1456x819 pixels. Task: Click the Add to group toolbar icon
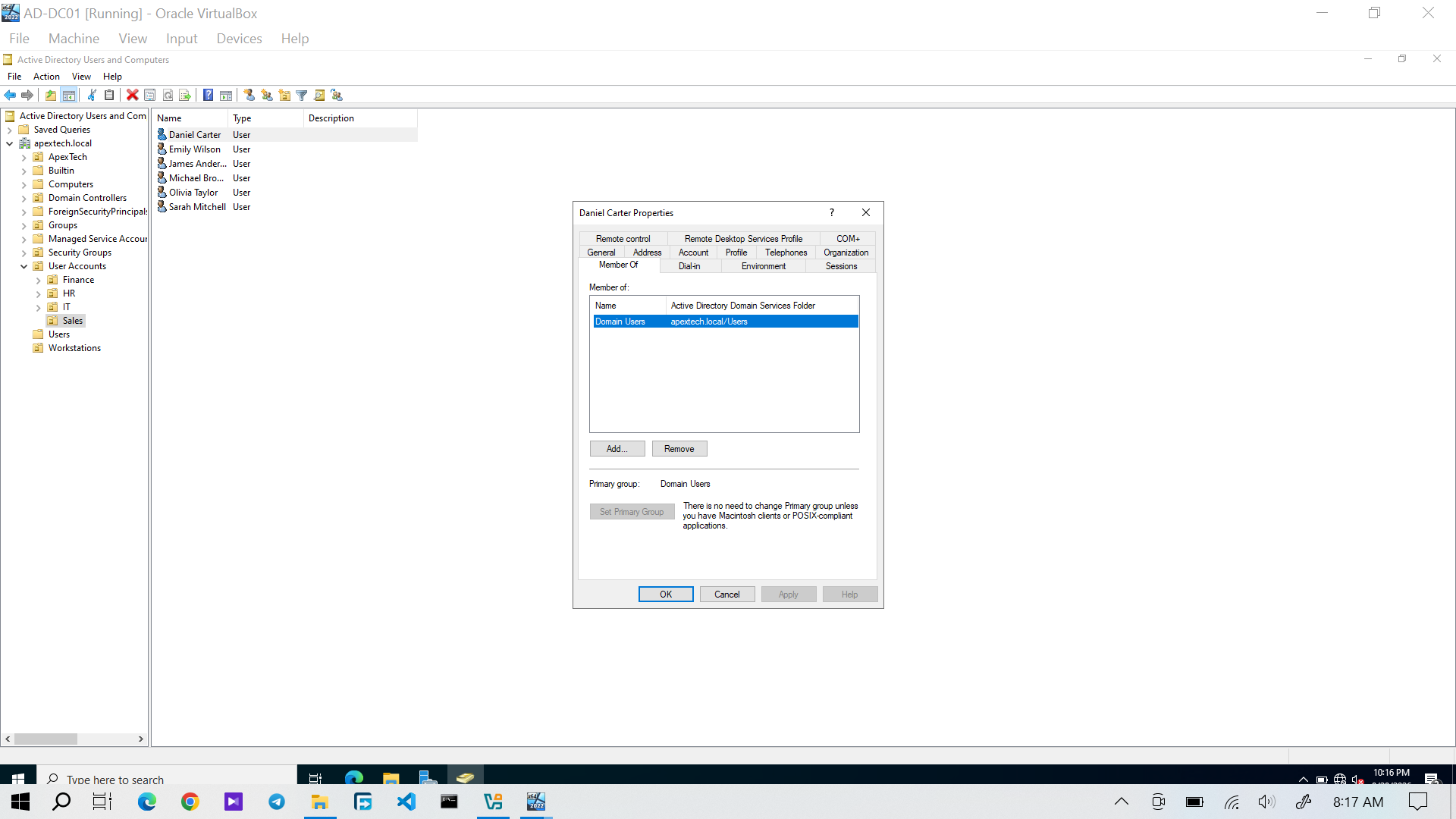(x=337, y=95)
